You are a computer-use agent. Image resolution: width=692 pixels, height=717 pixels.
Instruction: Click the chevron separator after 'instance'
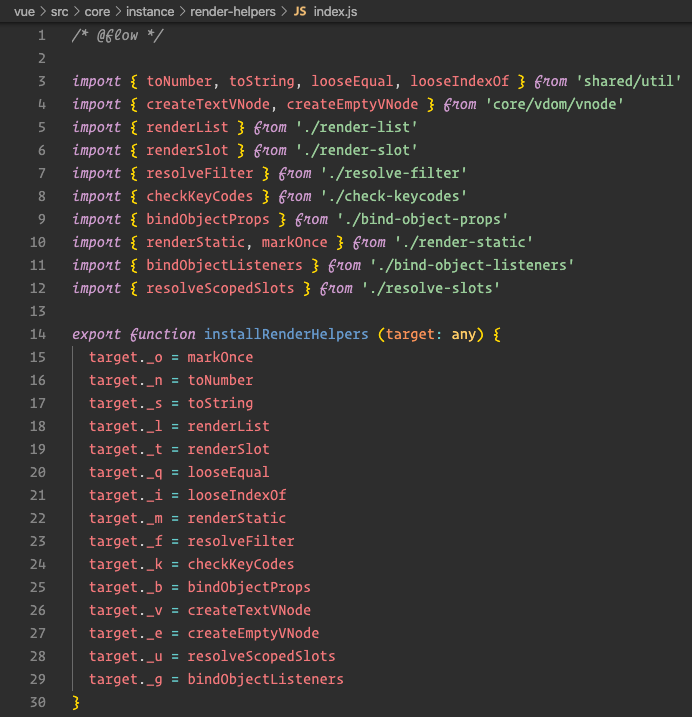pyautogui.click(x=182, y=11)
